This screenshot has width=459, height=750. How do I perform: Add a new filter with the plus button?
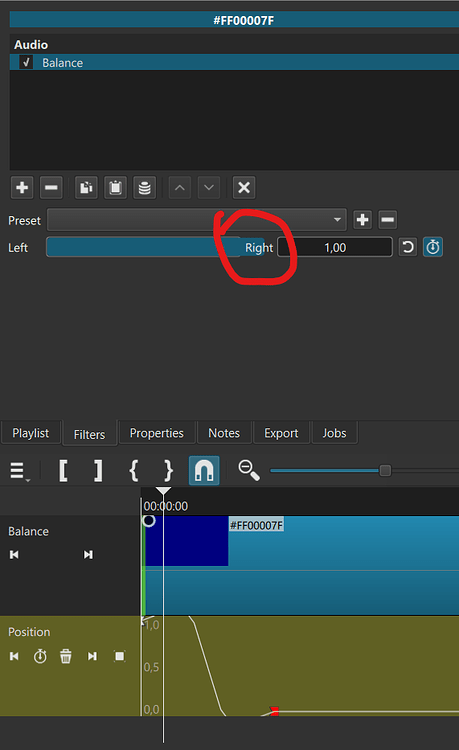pyautogui.click(x=22, y=188)
